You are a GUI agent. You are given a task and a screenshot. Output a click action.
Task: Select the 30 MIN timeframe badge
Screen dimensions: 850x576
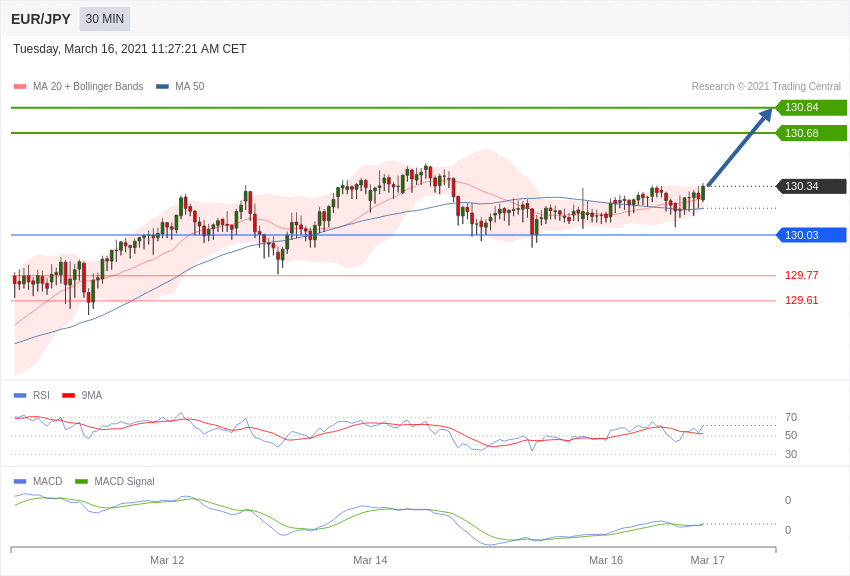(x=105, y=19)
